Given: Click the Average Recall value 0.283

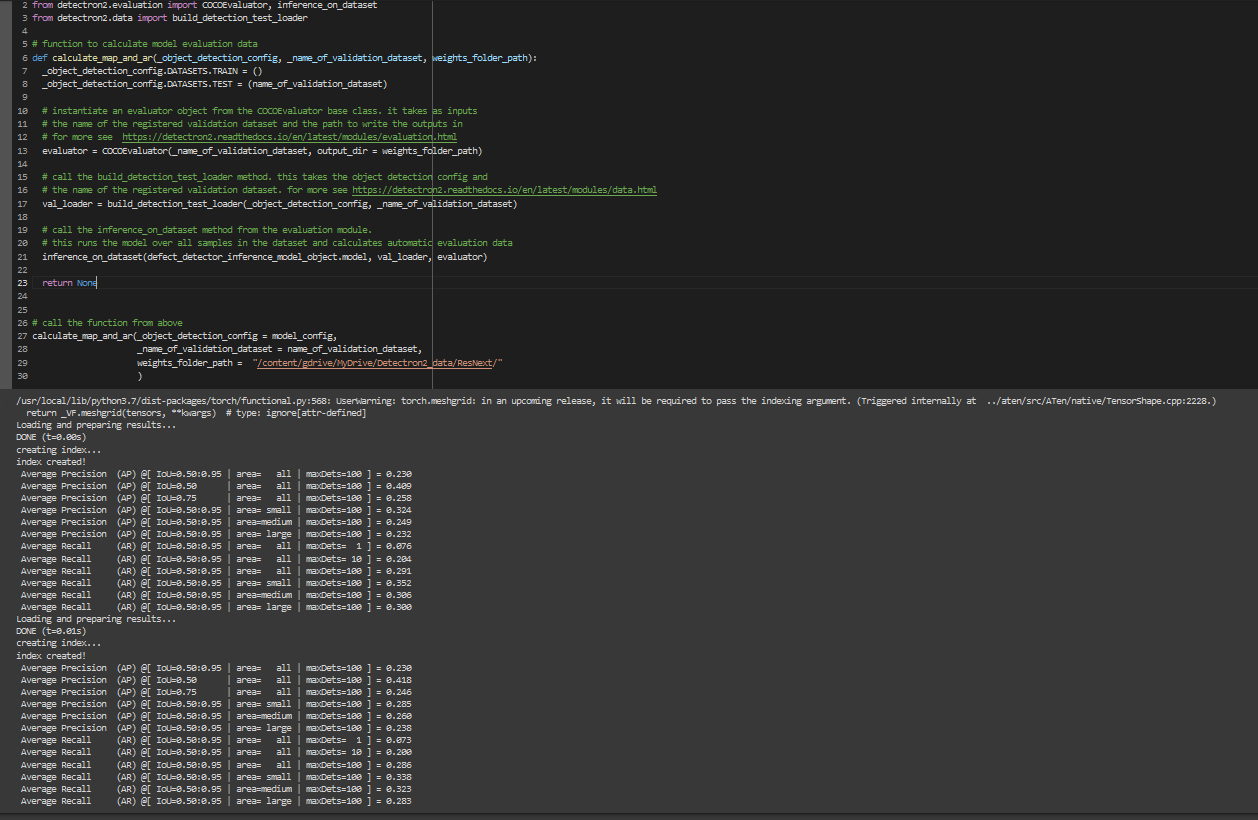Looking at the screenshot, I should (398, 801).
